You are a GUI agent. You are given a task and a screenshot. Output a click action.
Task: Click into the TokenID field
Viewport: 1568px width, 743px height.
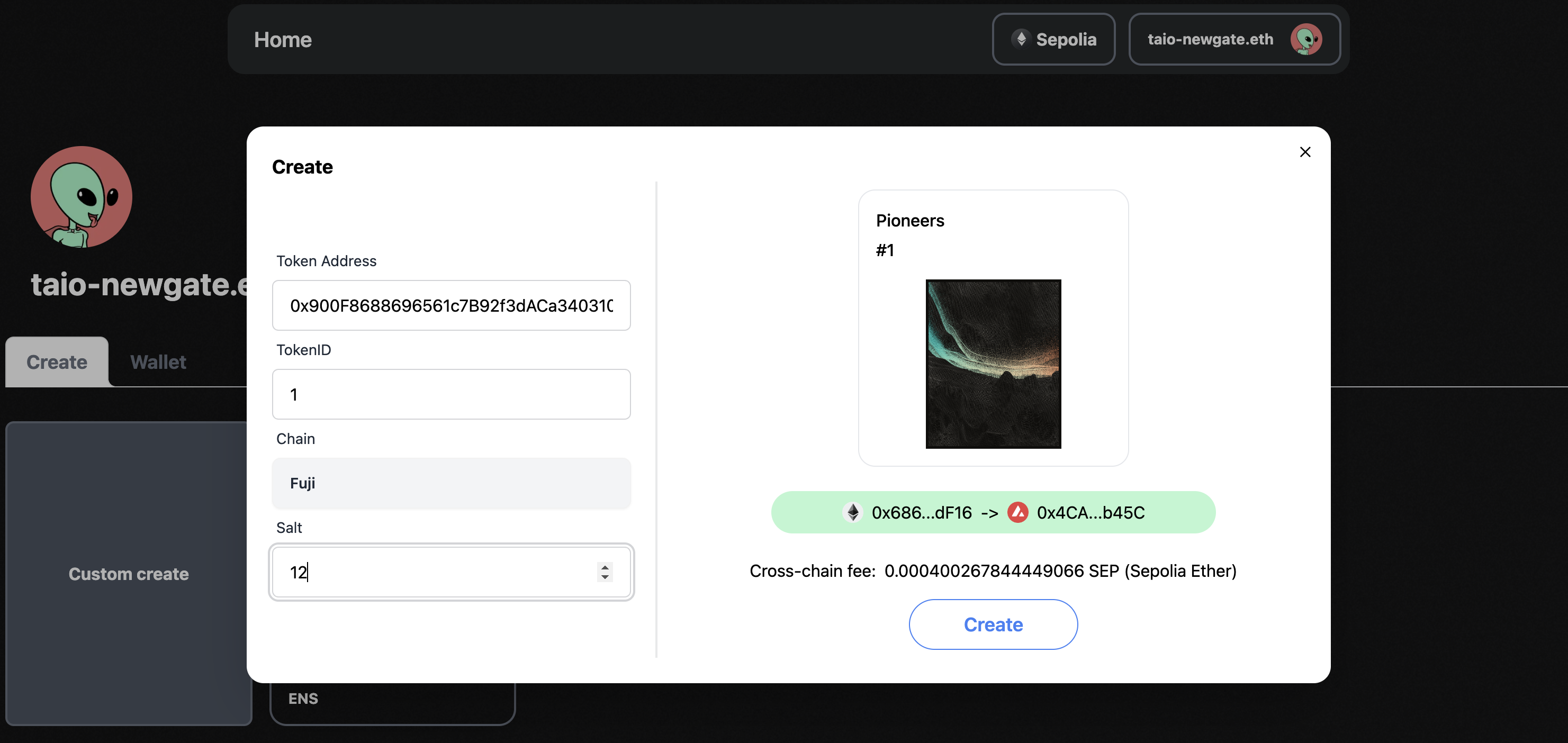pos(451,394)
